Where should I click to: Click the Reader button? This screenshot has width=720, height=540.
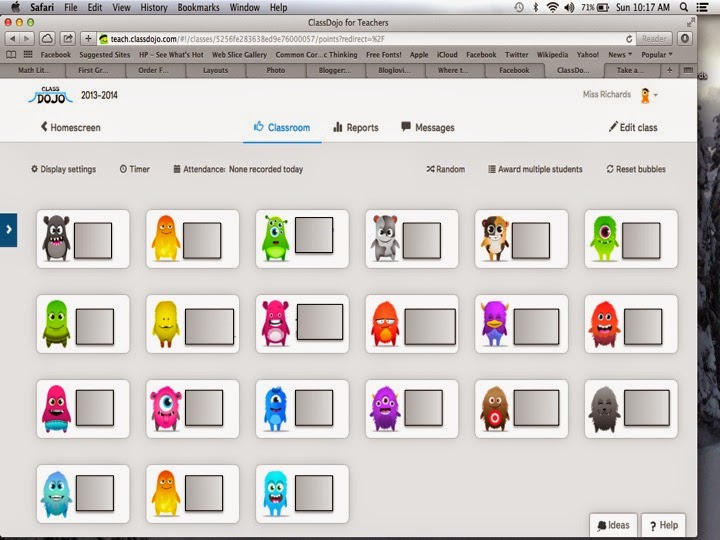click(654, 39)
